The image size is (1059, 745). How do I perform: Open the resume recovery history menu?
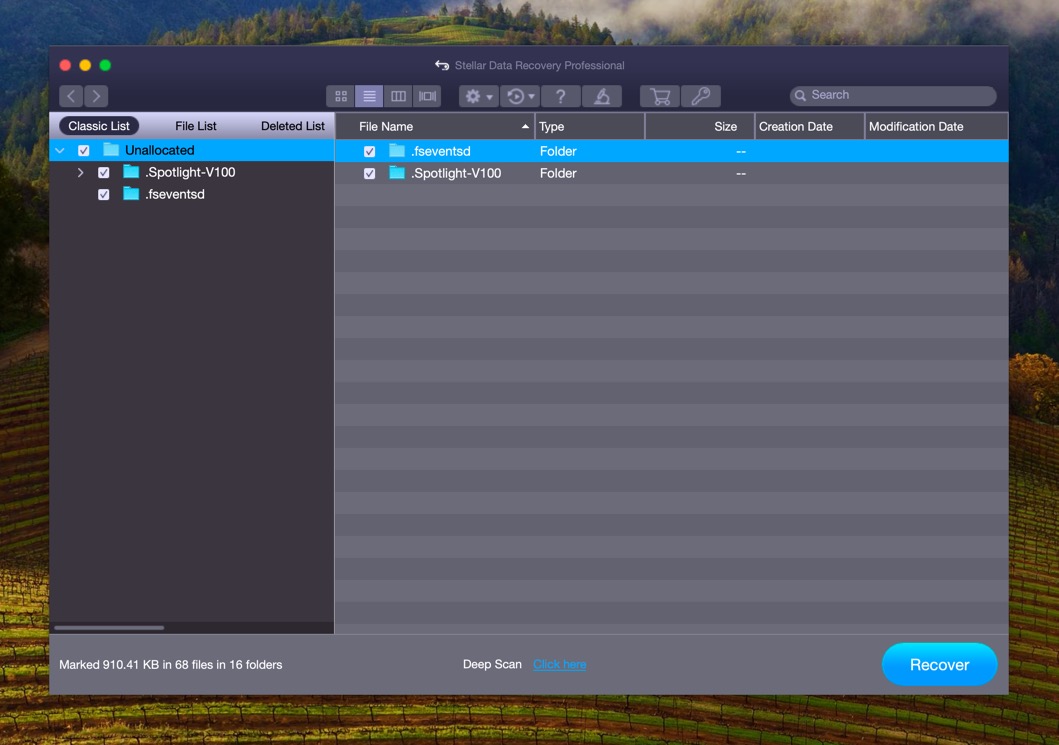520,96
